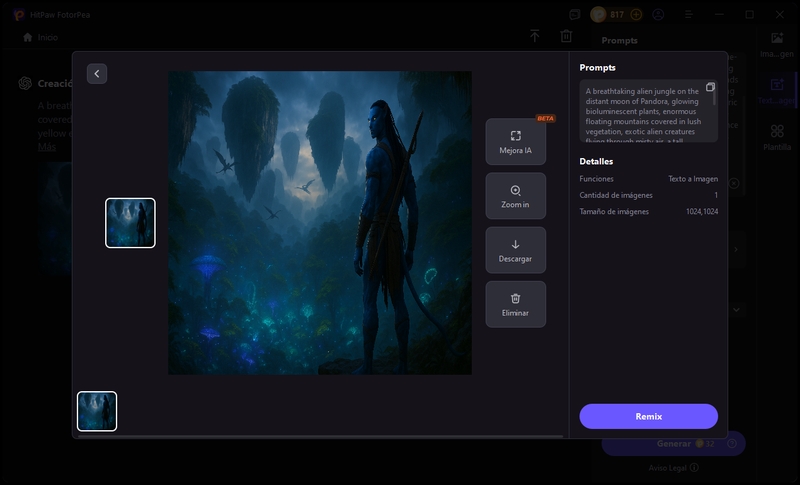The height and width of the screenshot is (485, 800).
Task: Click the purple Remix button
Action: (648, 416)
